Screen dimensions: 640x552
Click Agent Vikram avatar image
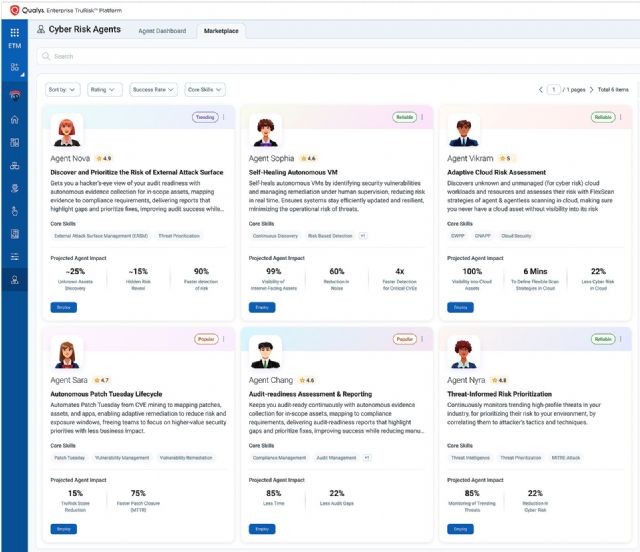coord(464,131)
